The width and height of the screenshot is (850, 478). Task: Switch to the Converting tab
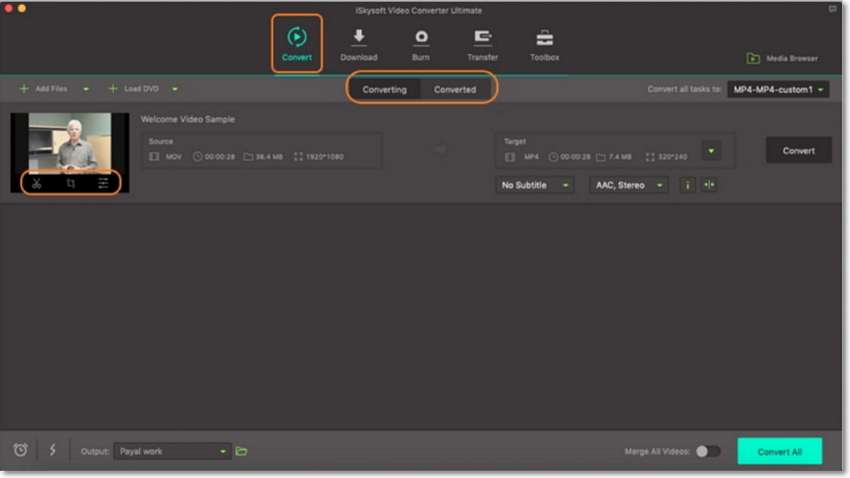[x=384, y=89]
